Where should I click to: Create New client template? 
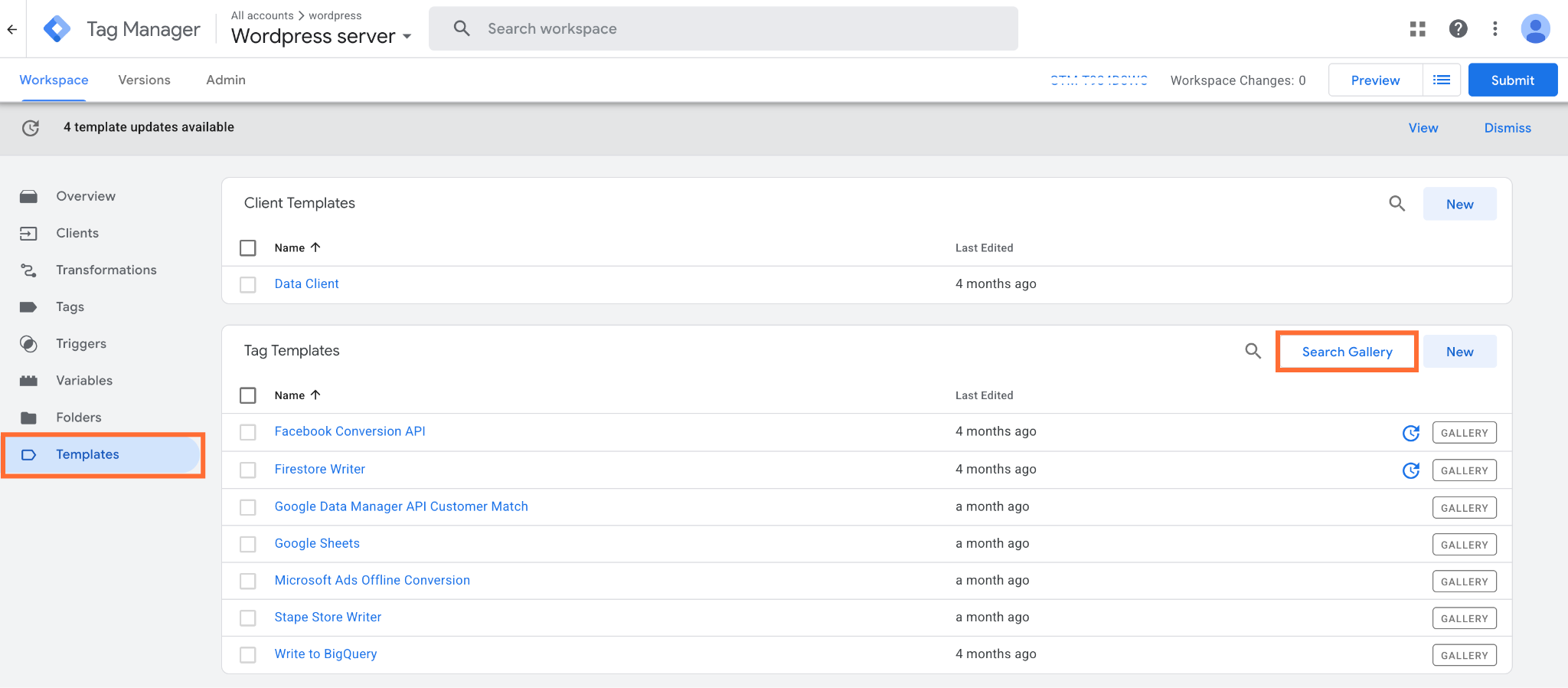1460,204
